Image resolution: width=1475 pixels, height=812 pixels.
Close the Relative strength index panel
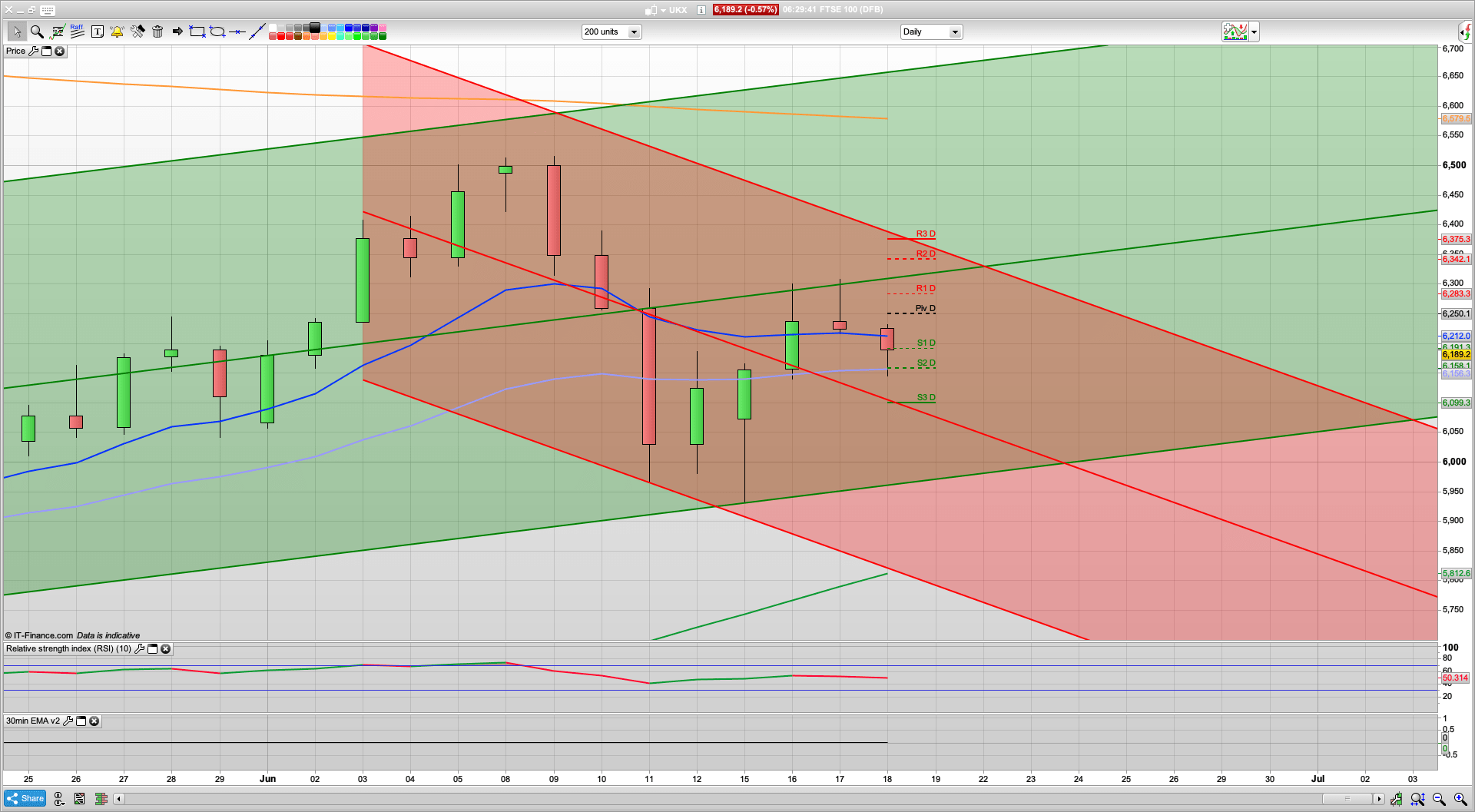(165, 648)
